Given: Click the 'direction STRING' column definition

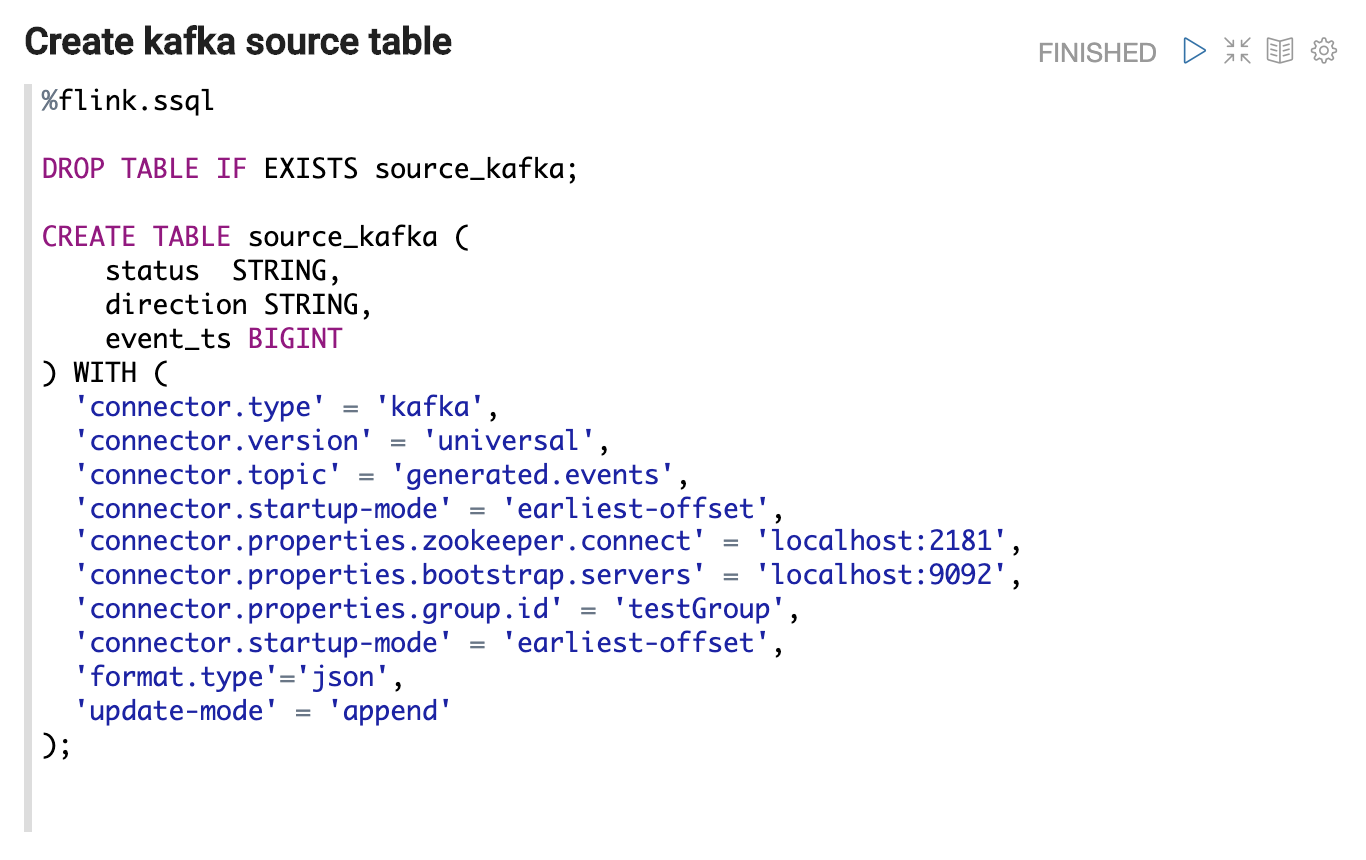Looking at the screenshot, I should click(239, 305).
